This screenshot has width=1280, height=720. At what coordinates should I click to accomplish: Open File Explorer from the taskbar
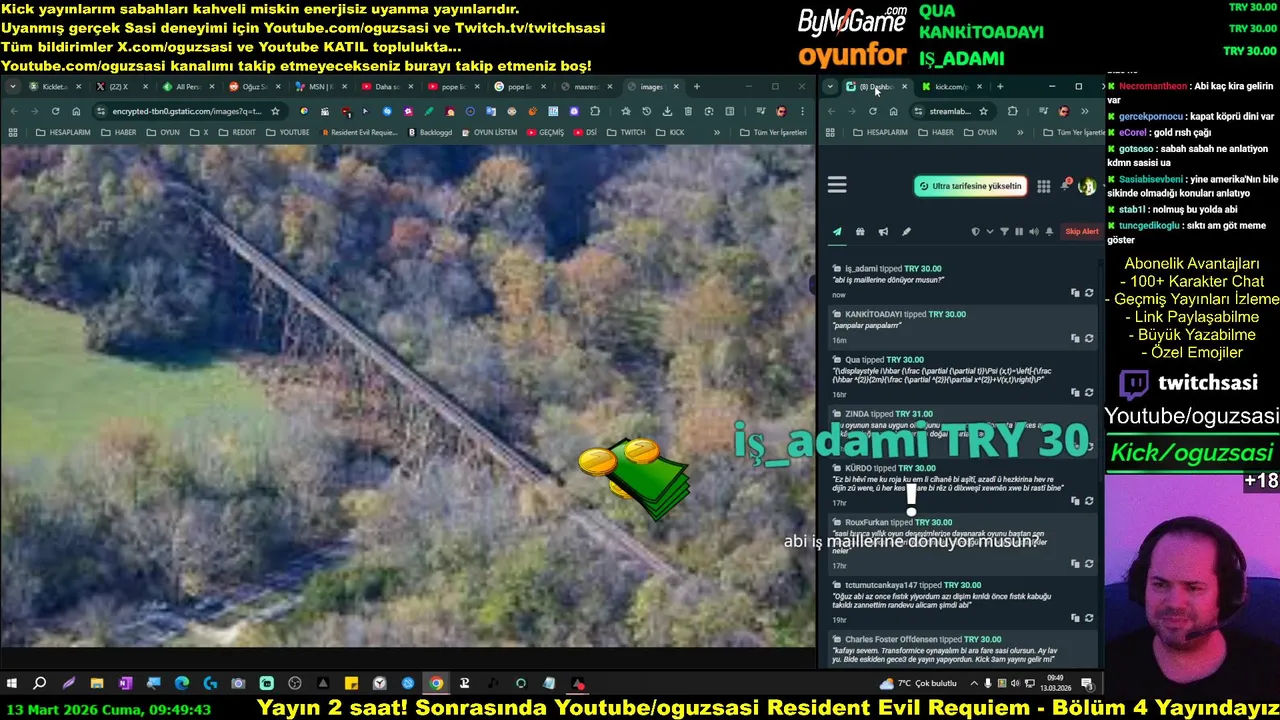point(96,684)
